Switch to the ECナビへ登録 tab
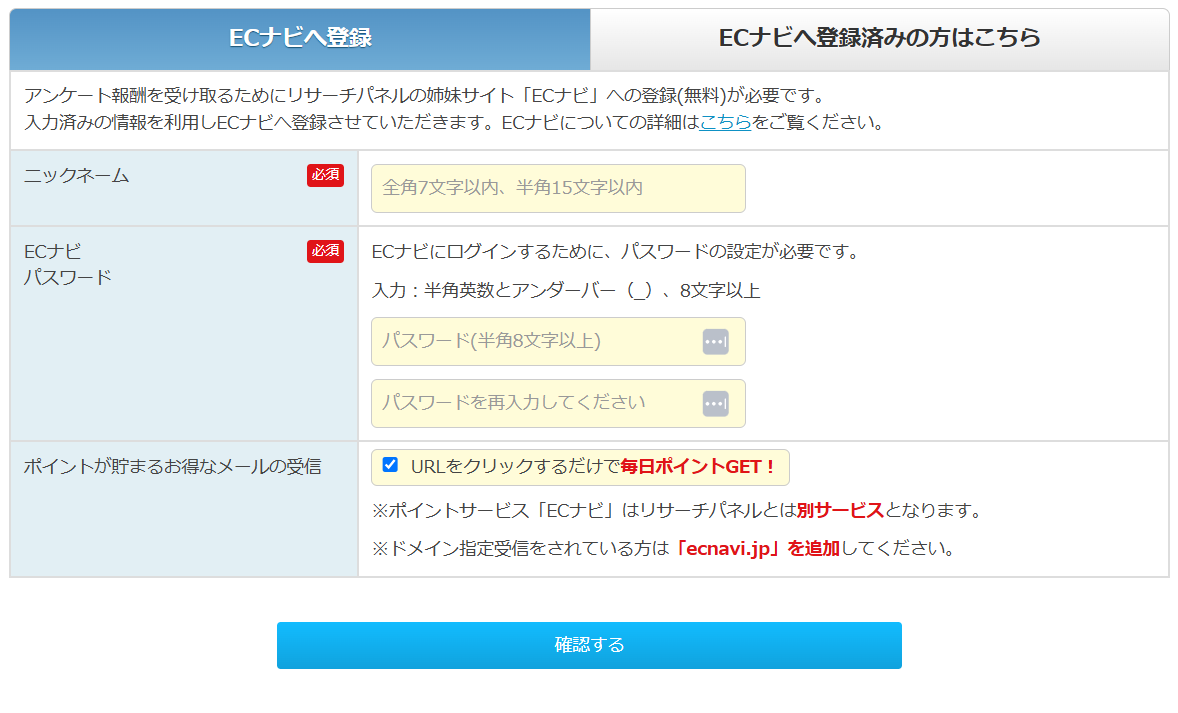Image resolution: width=1178 pixels, height=713 pixels. pos(300,39)
